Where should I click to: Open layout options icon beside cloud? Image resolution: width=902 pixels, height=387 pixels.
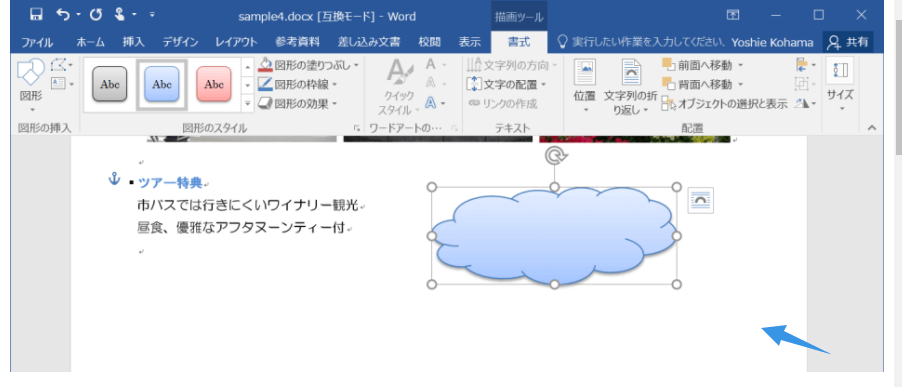pos(701,200)
